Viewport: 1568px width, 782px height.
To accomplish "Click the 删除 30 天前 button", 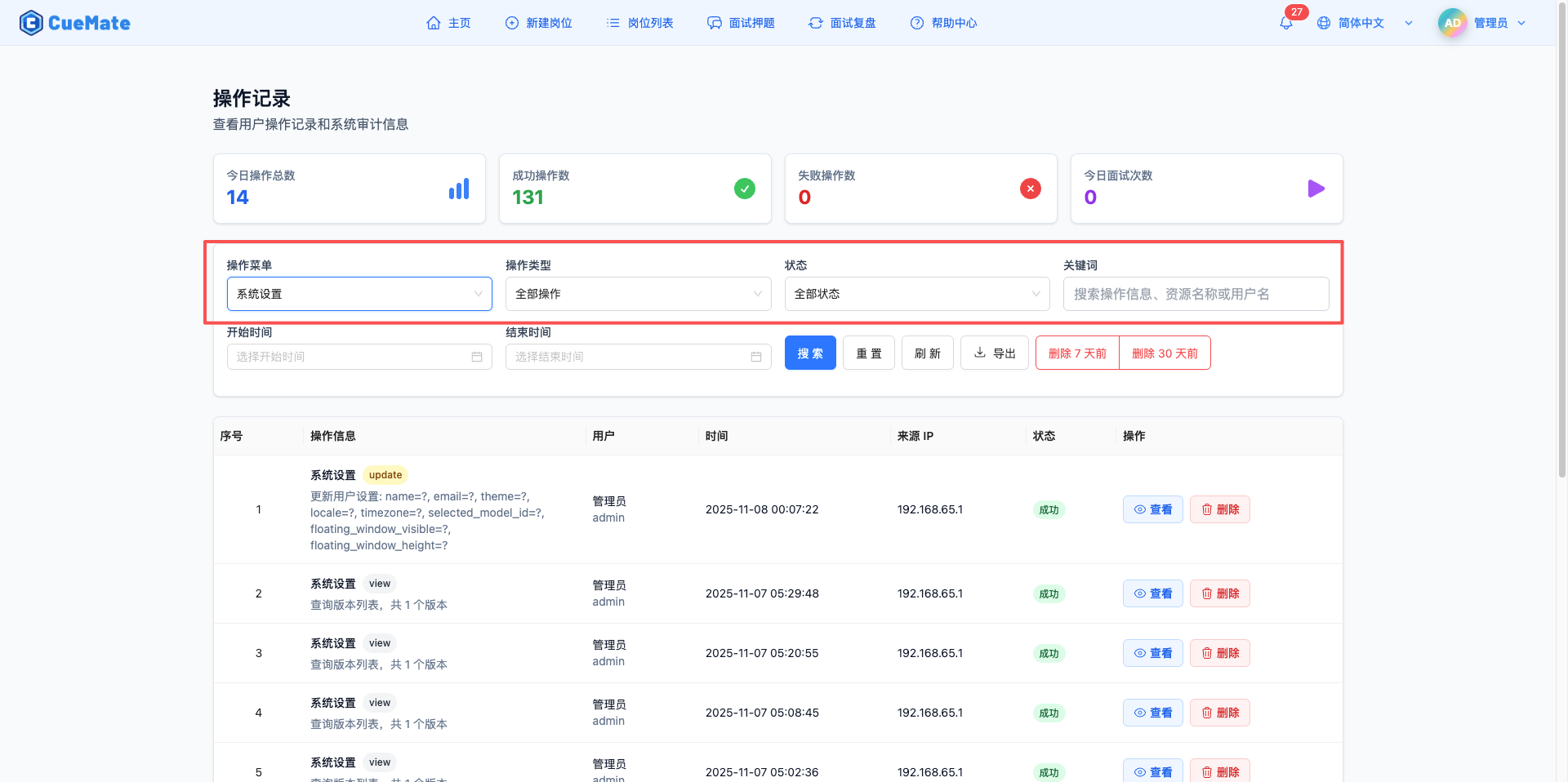I will 1165,353.
